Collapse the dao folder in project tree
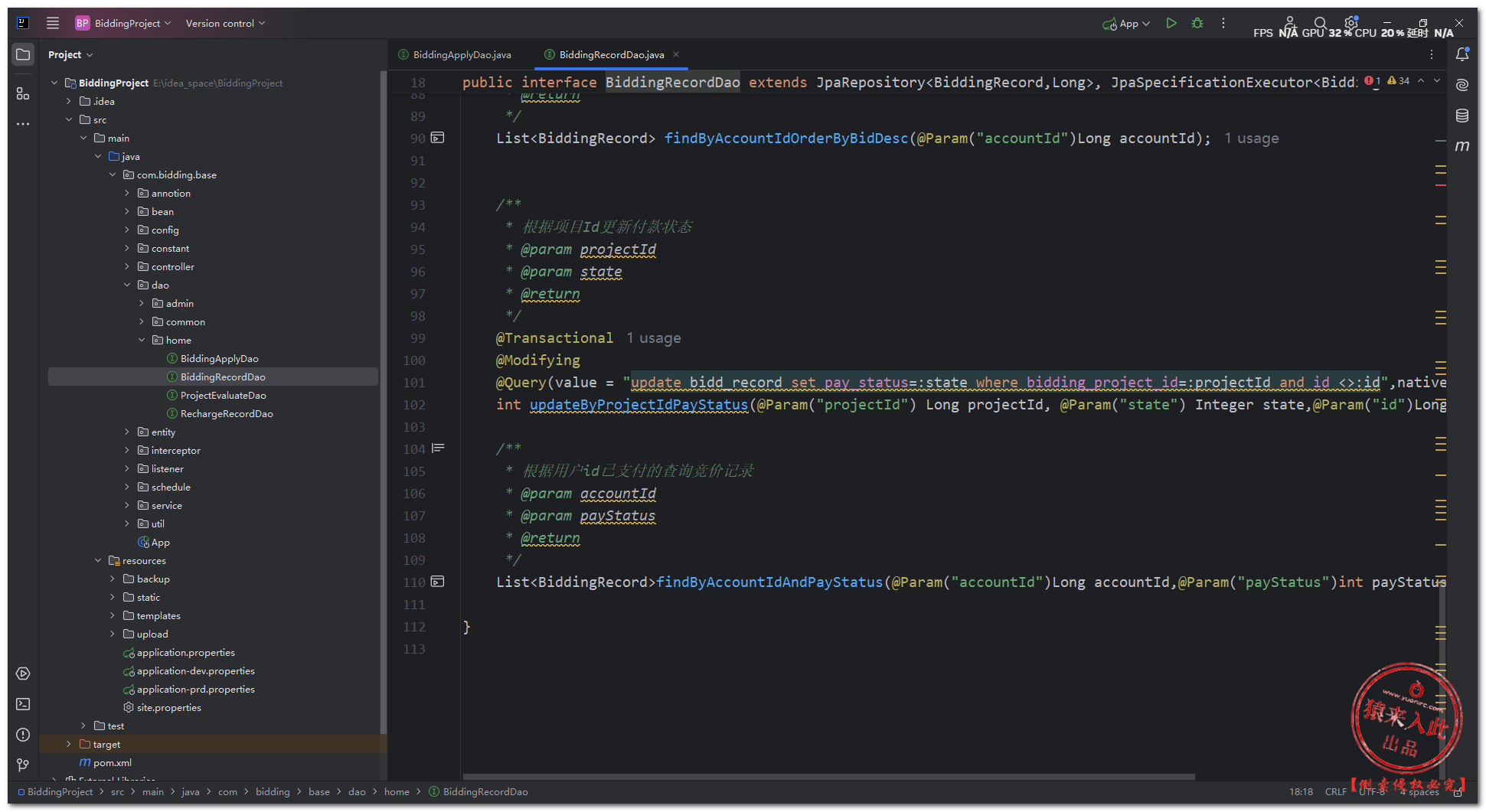The width and height of the screenshot is (1486, 812). [x=127, y=285]
